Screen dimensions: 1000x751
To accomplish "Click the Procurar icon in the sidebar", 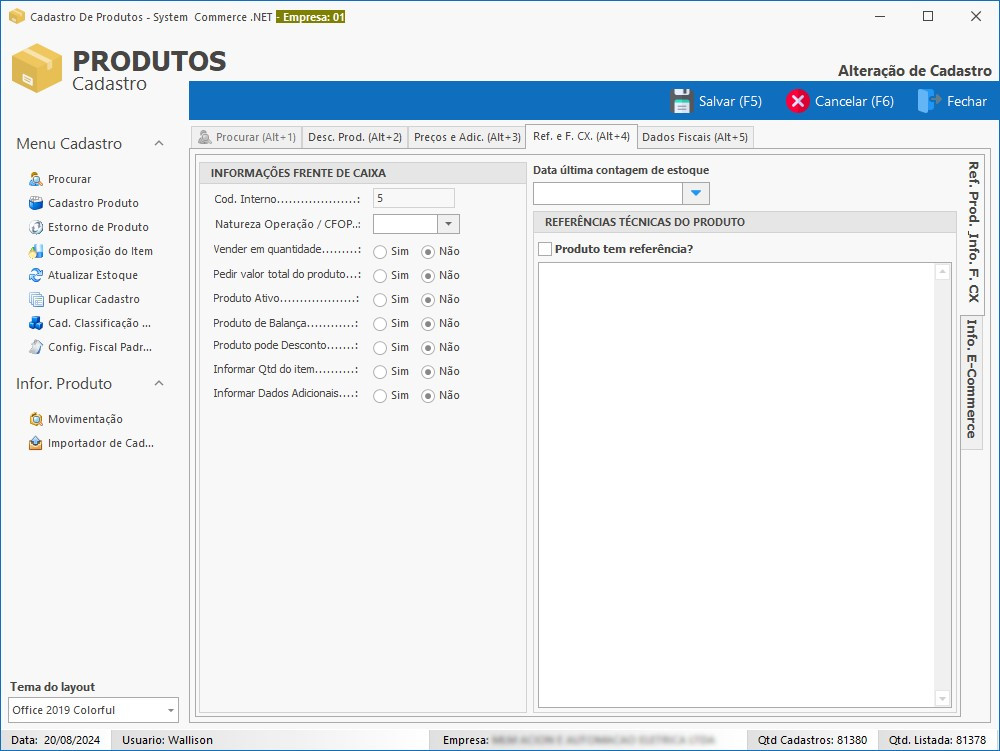I will coord(36,179).
